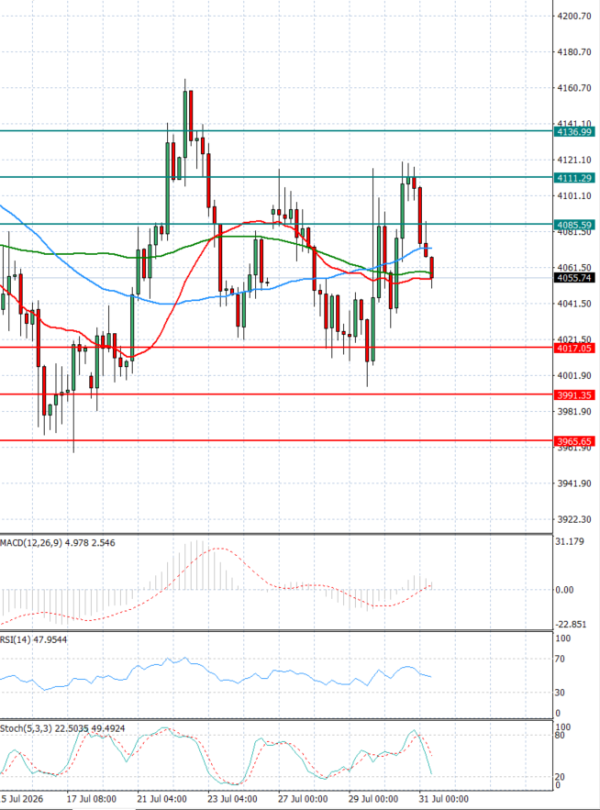Click the 27 Jul 00:00 date marker
This screenshot has width=600, height=810.
[303, 799]
